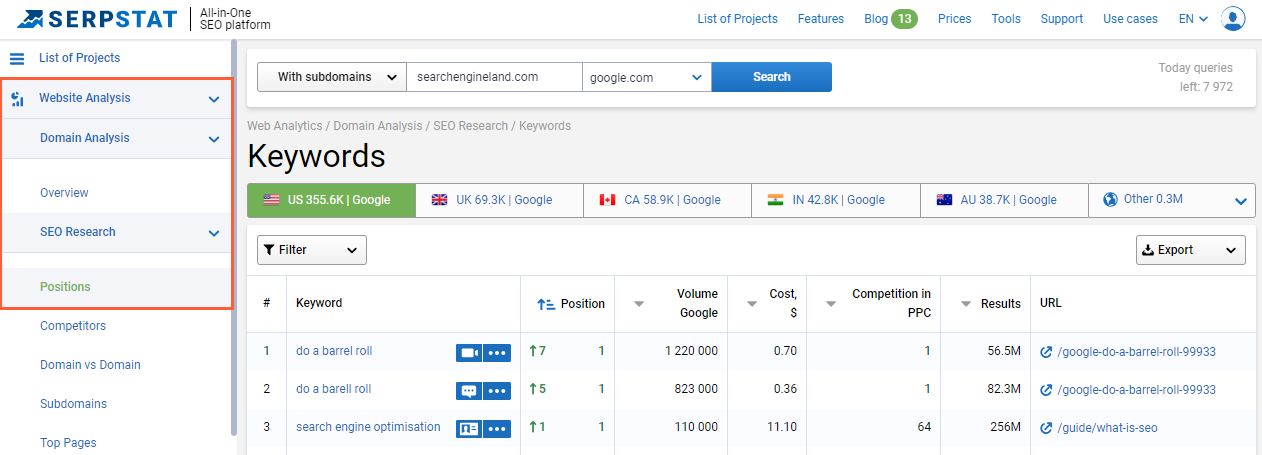Screen dimensions: 1262x455
Task: Open List of Projects in the sidebar
Action: click(x=79, y=58)
